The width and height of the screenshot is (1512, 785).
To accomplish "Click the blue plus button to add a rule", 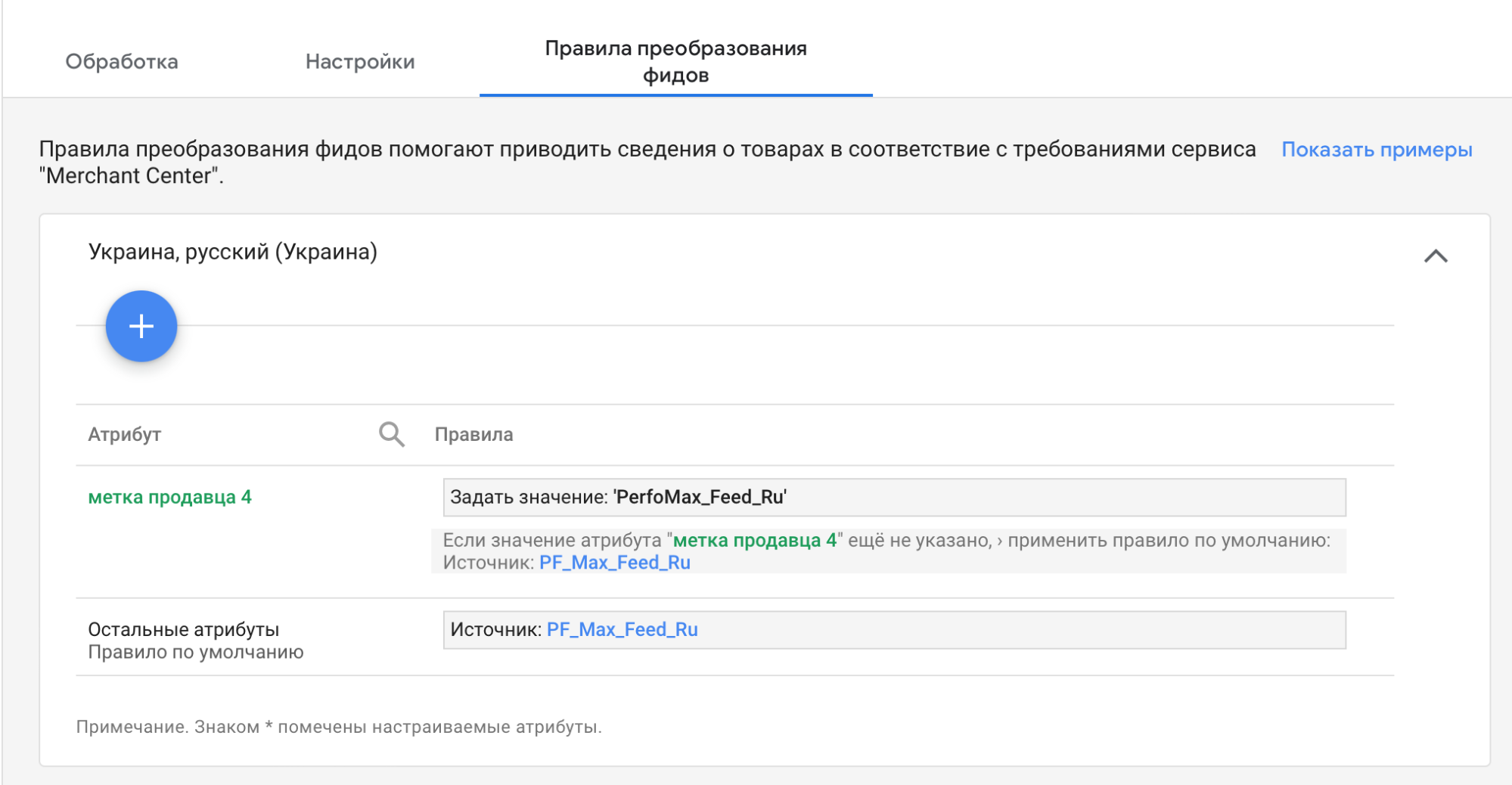I will point(141,326).
